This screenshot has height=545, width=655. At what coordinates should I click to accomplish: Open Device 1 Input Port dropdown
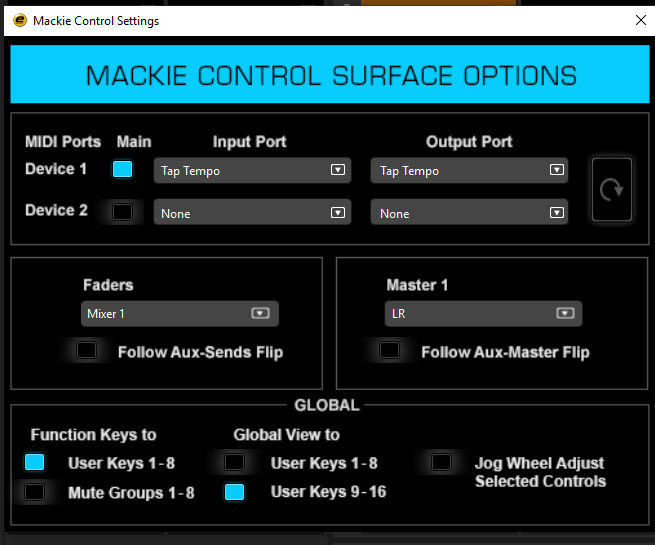click(252, 170)
